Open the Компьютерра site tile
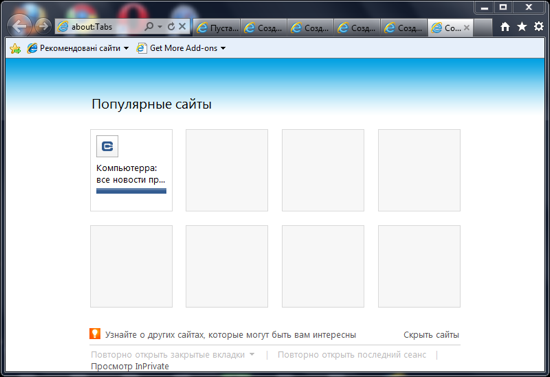 pos(131,170)
